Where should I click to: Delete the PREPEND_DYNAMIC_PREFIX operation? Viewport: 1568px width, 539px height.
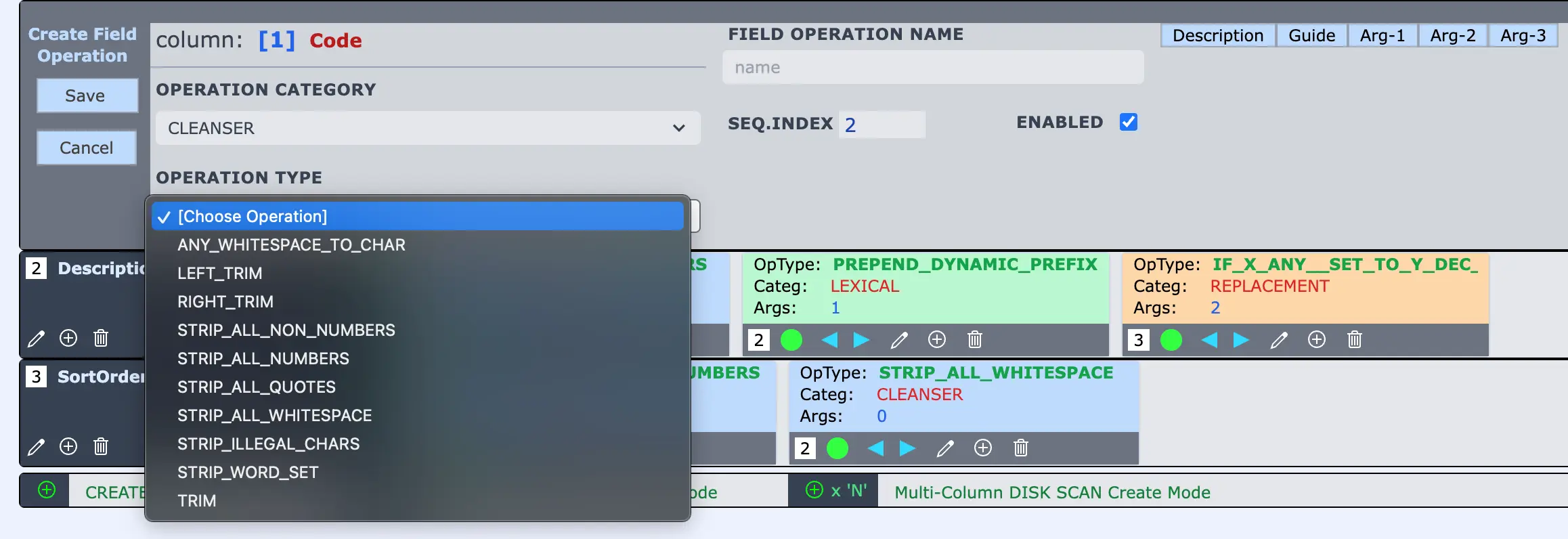pos(975,339)
